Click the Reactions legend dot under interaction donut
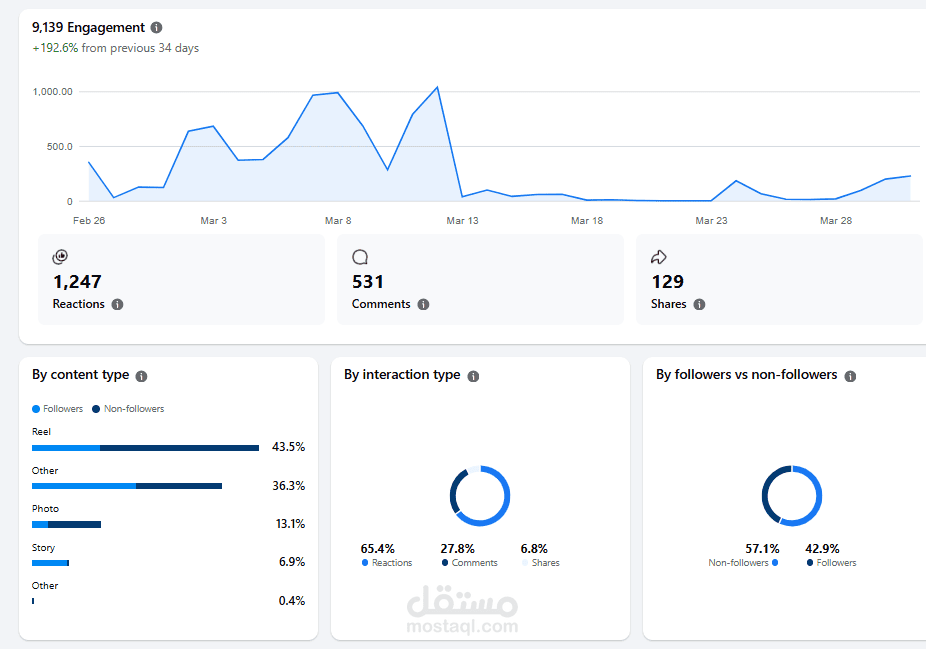926x649 pixels. (x=365, y=563)
